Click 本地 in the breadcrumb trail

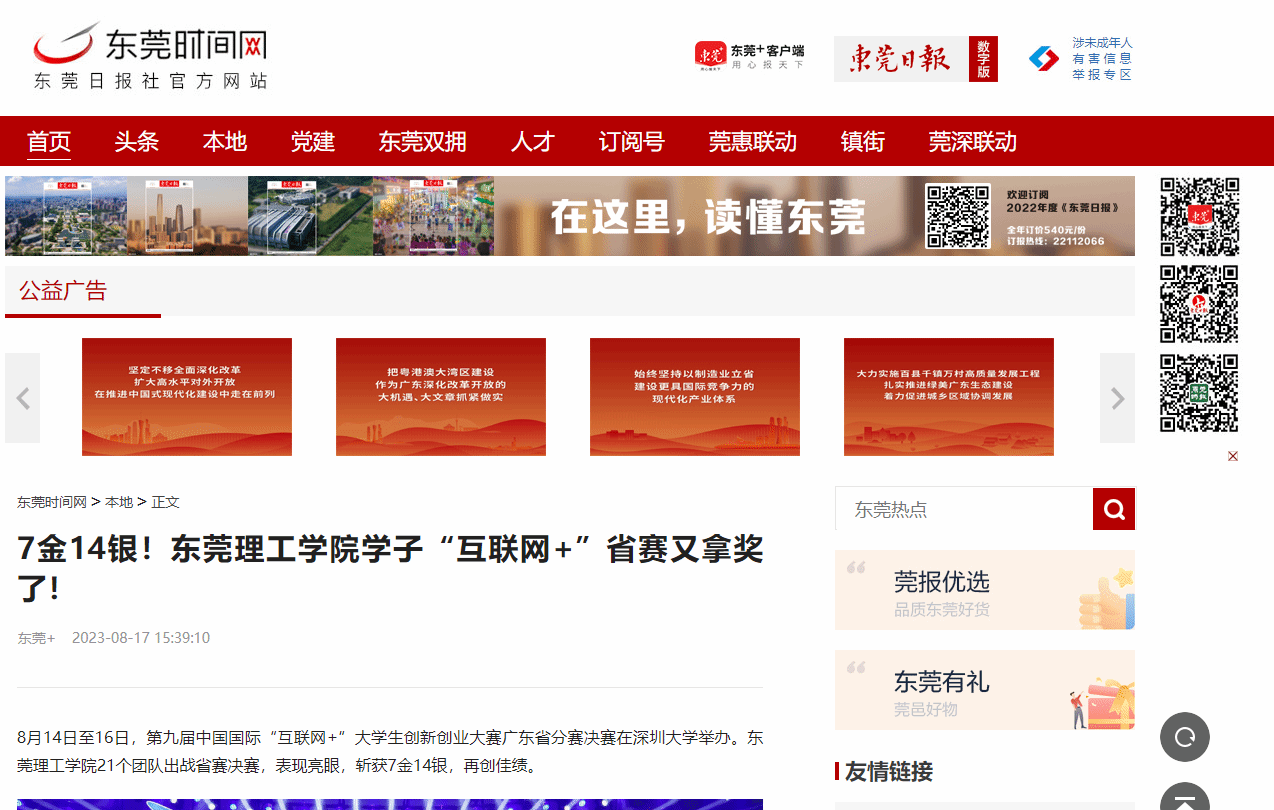point(119,502)
